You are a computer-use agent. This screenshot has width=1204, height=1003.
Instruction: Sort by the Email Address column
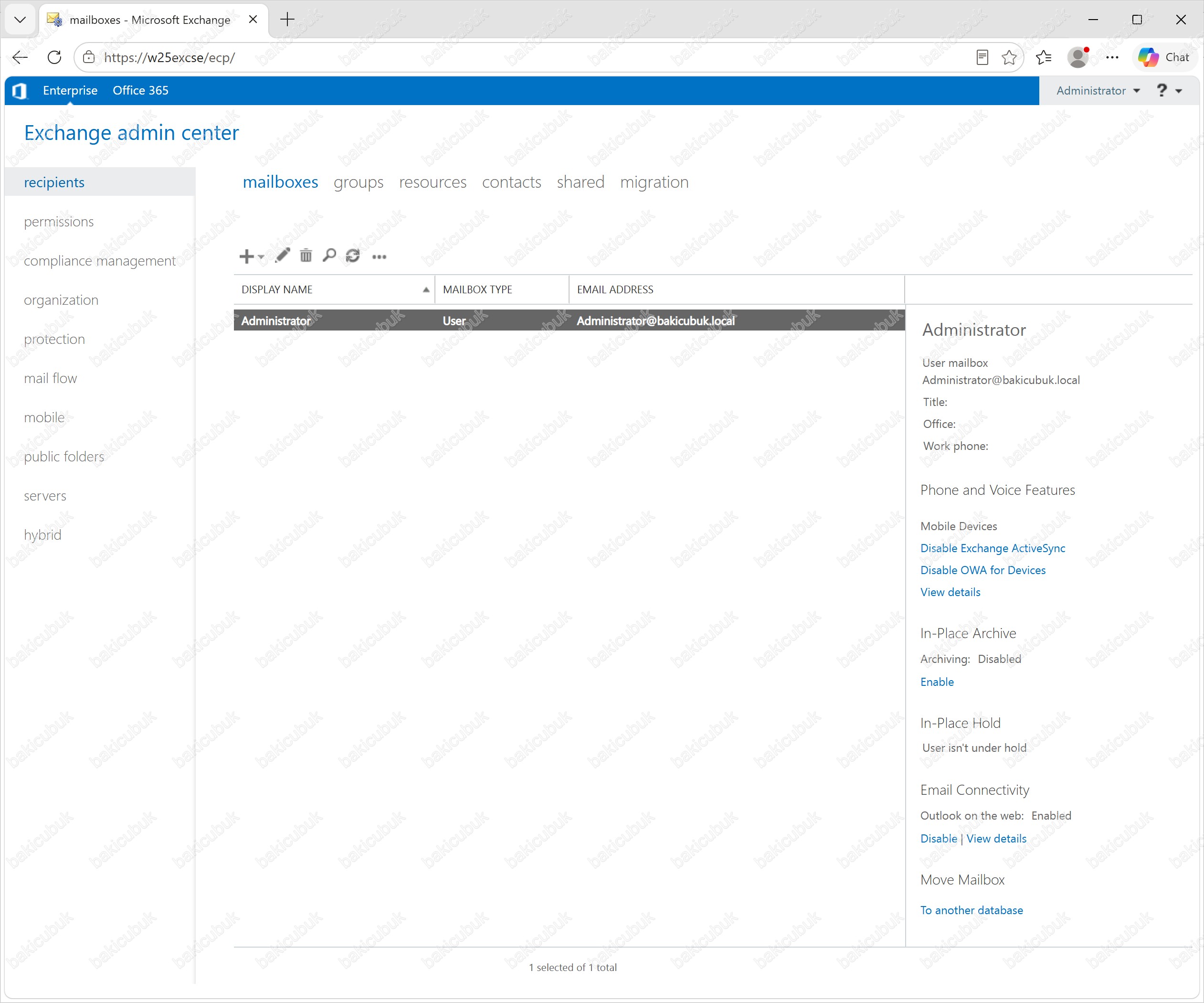pos(737,289)
